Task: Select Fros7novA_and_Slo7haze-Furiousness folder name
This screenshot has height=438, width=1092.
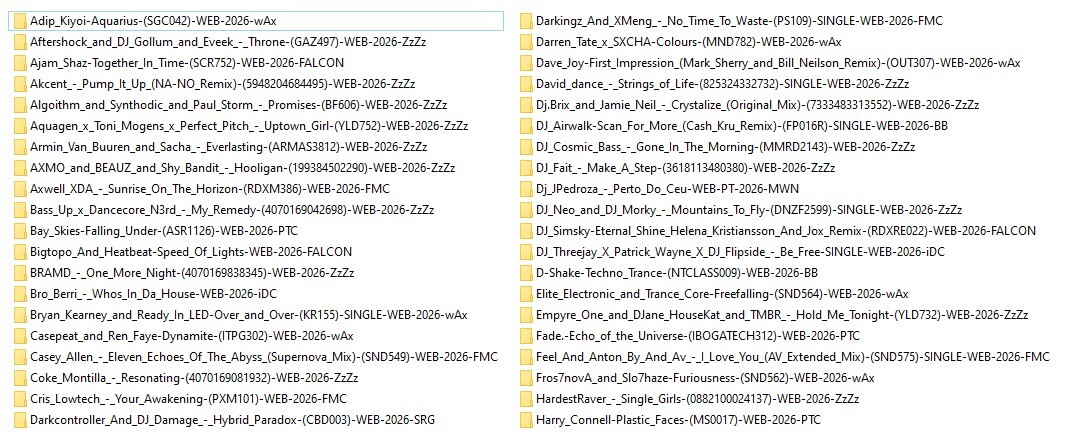Action: coord(705,378)
